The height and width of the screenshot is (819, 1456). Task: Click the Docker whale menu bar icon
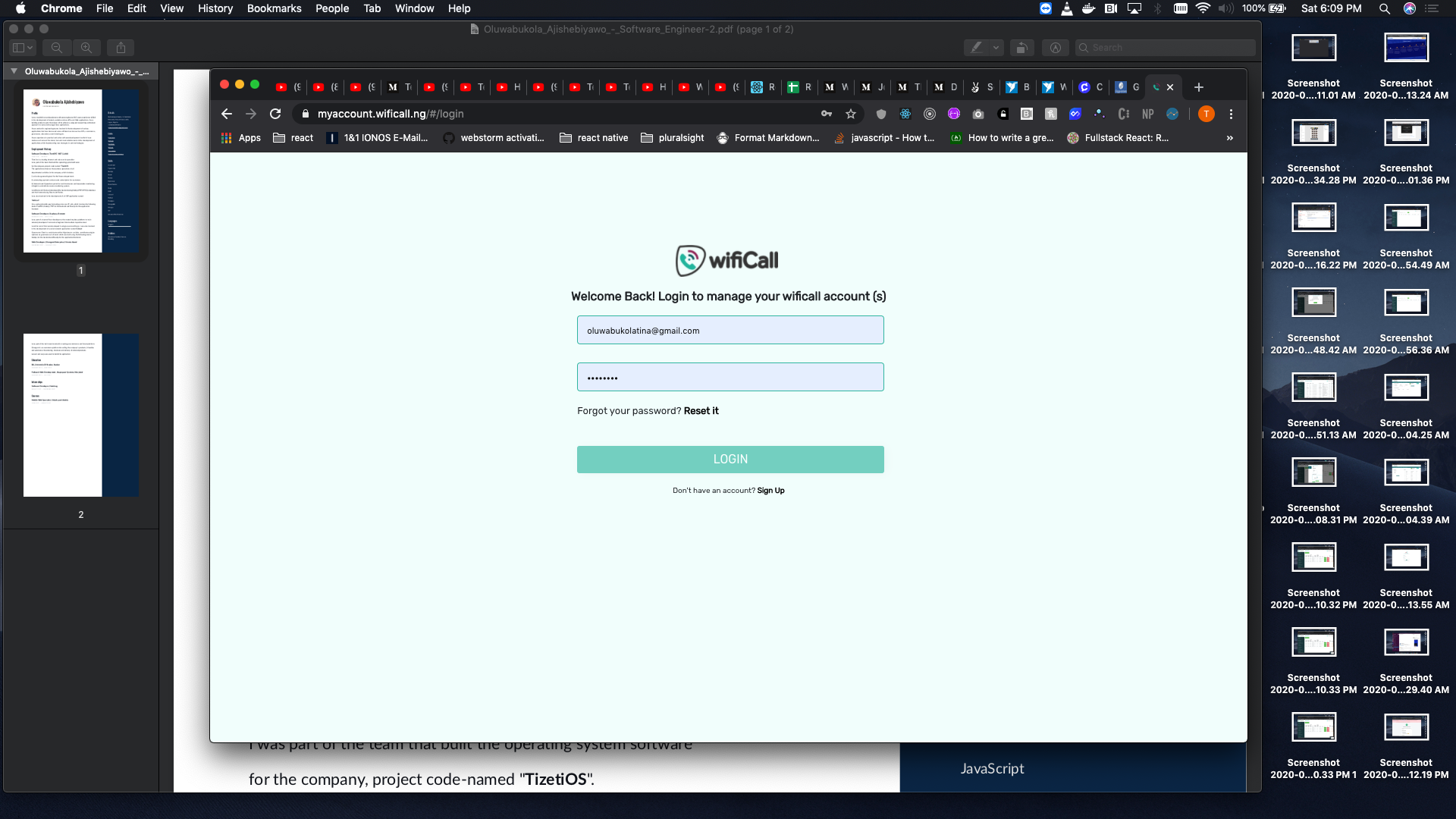click(x=1089, y=8)
